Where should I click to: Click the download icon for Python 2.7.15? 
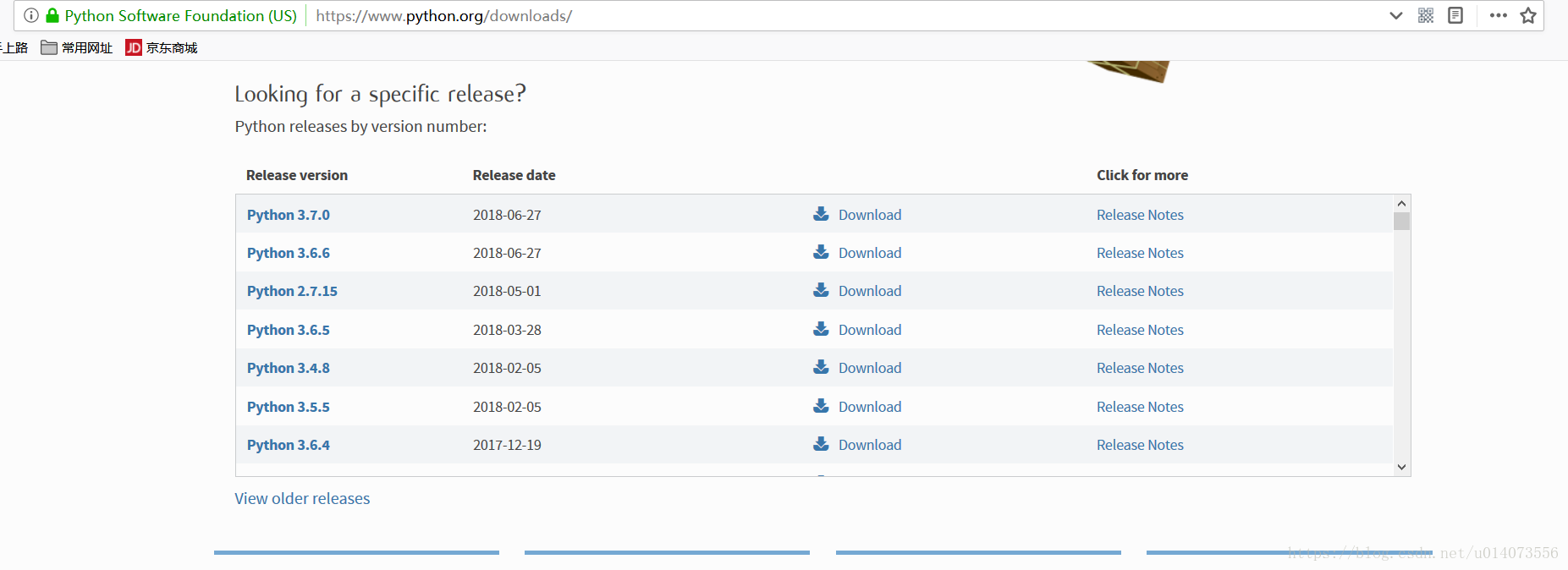821,290
